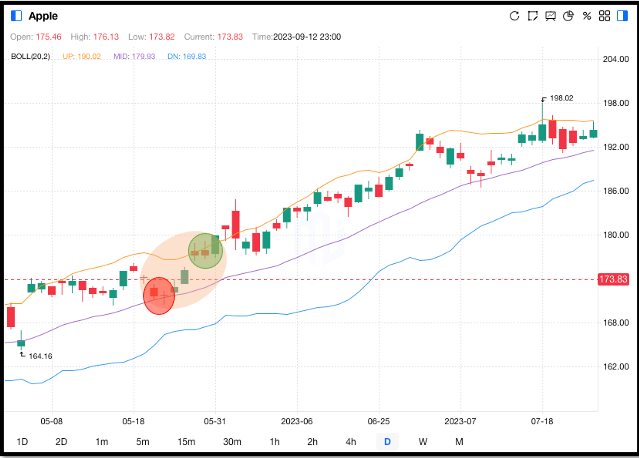639x458 pixels.
Task: Toggle the percent scale icon
Action: tap(587, 16)
